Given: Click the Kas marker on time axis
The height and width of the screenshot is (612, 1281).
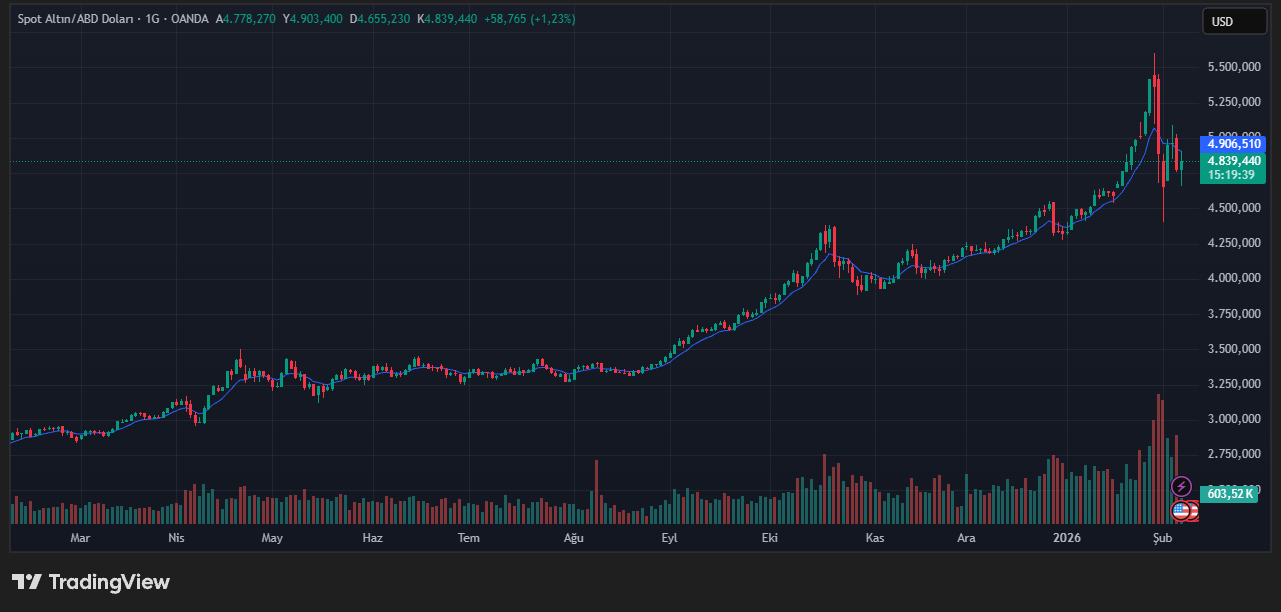Looking at the screenshot, I should pyautogui.click(x=874, y=538).
